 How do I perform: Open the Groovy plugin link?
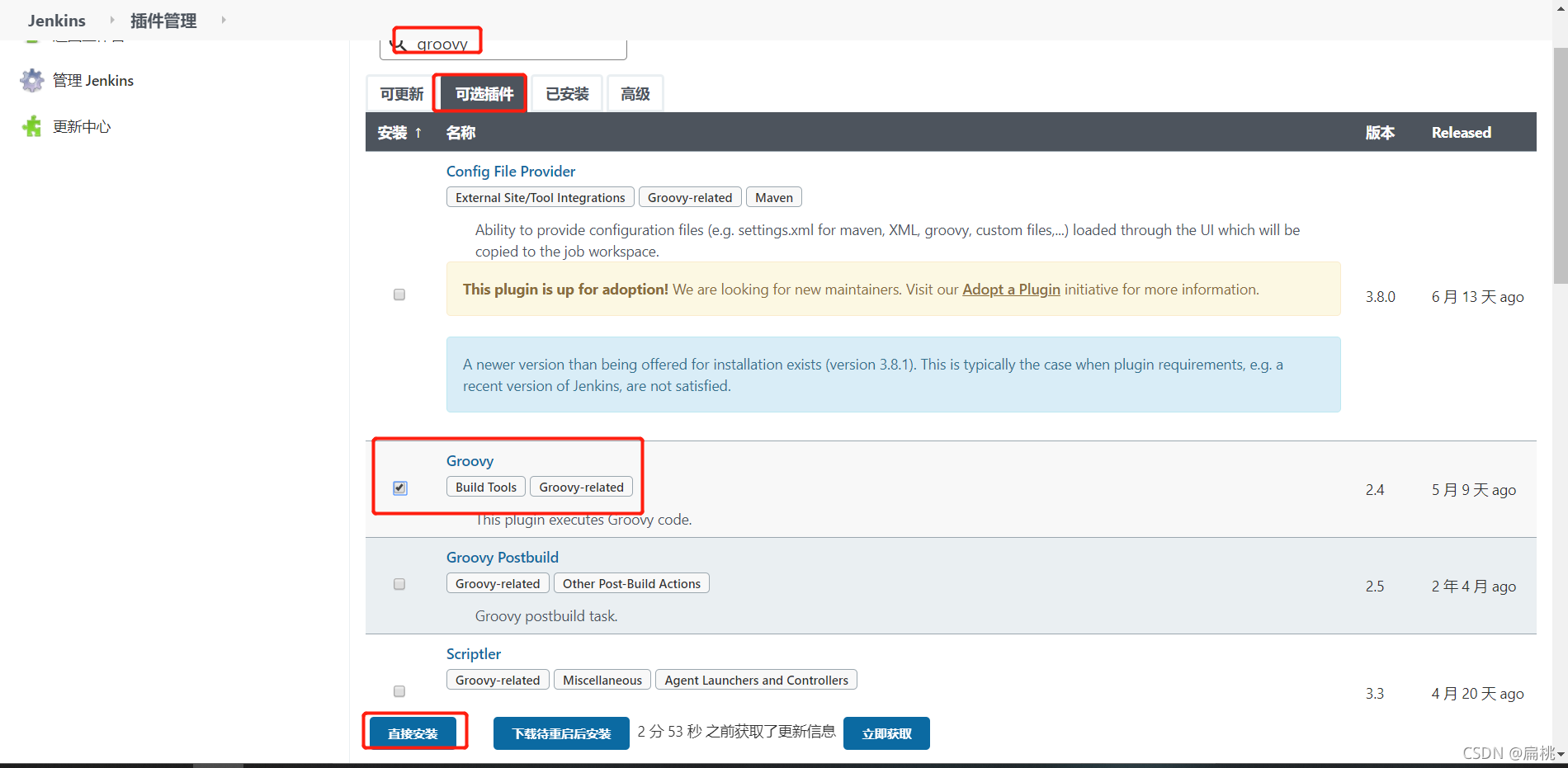pyautogui.click(x=470, y=461)
